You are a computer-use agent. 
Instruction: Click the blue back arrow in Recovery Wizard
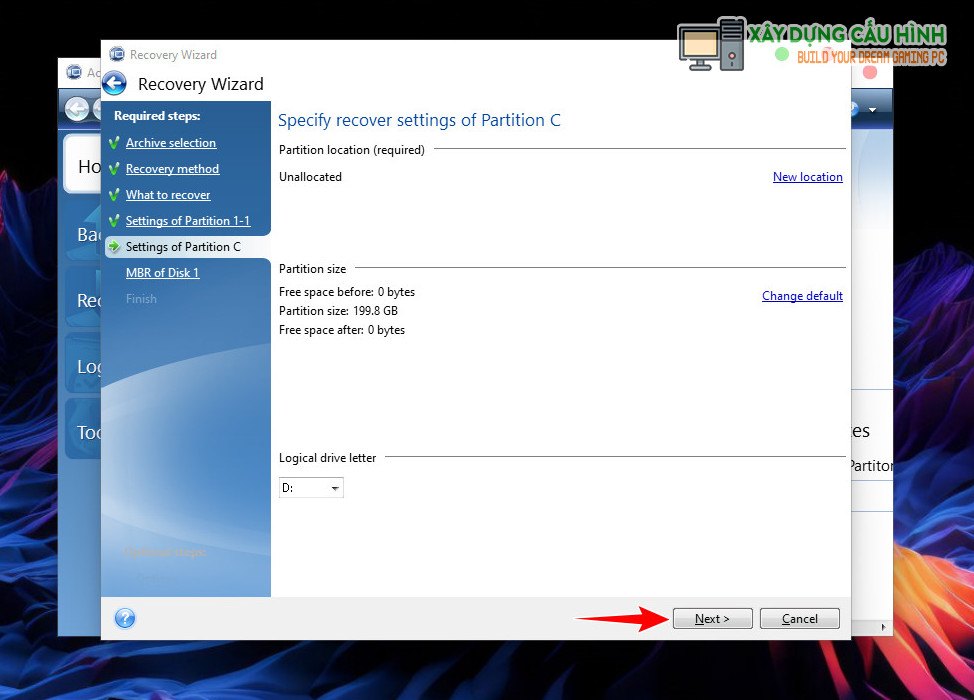(x=115, y=84)
